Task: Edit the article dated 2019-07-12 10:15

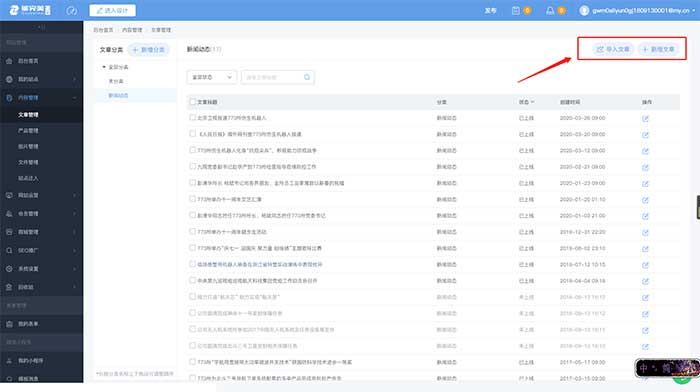Action: click(x=645, y=265)
